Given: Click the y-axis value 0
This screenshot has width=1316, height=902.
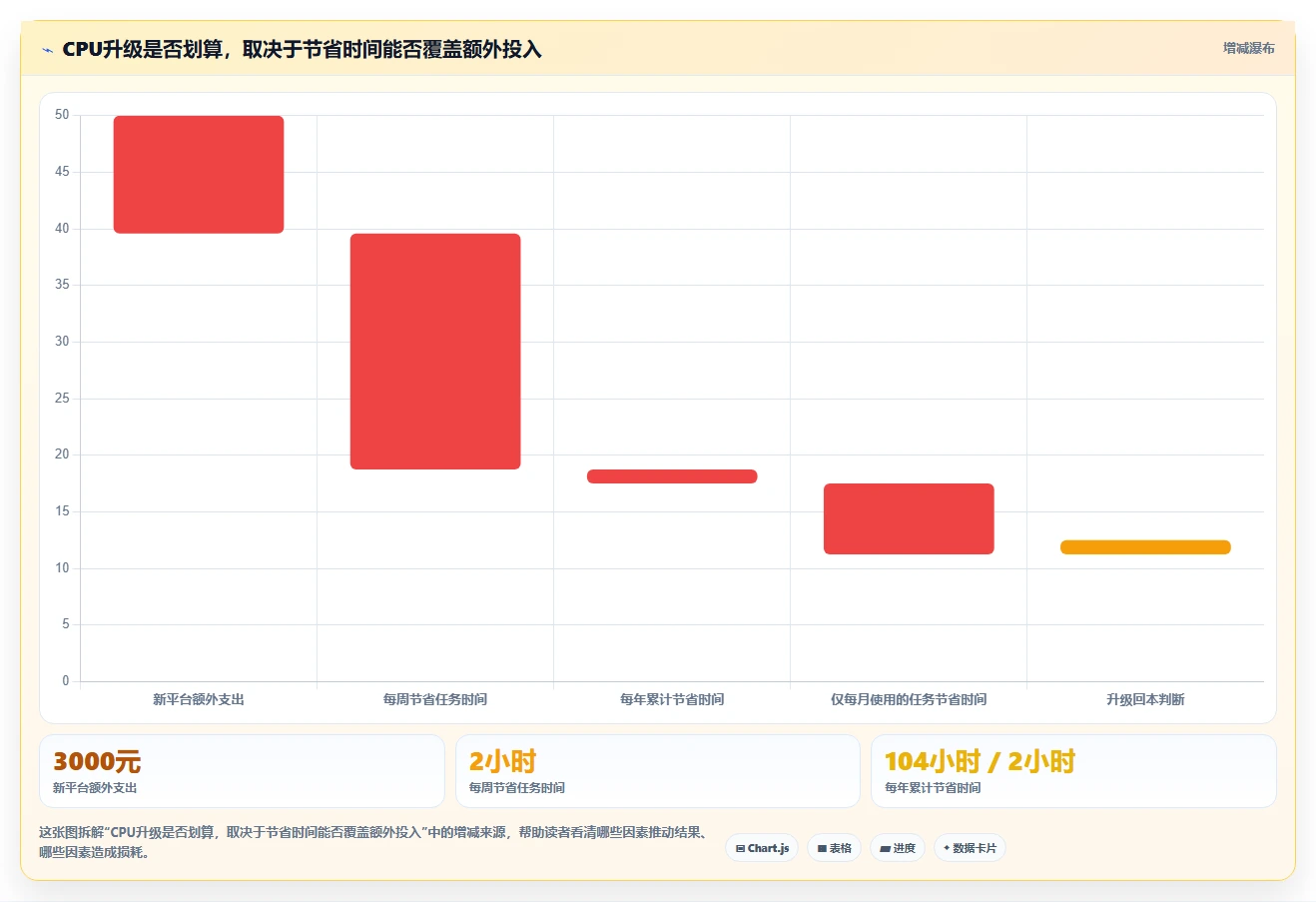Looking at the screenshot, I should 66,681.
